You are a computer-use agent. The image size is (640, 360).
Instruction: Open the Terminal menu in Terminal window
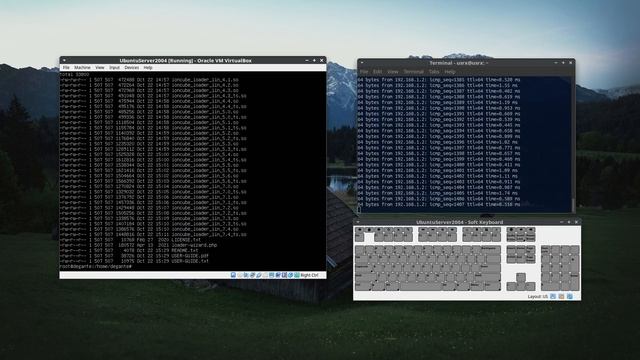tap(413, 72)
